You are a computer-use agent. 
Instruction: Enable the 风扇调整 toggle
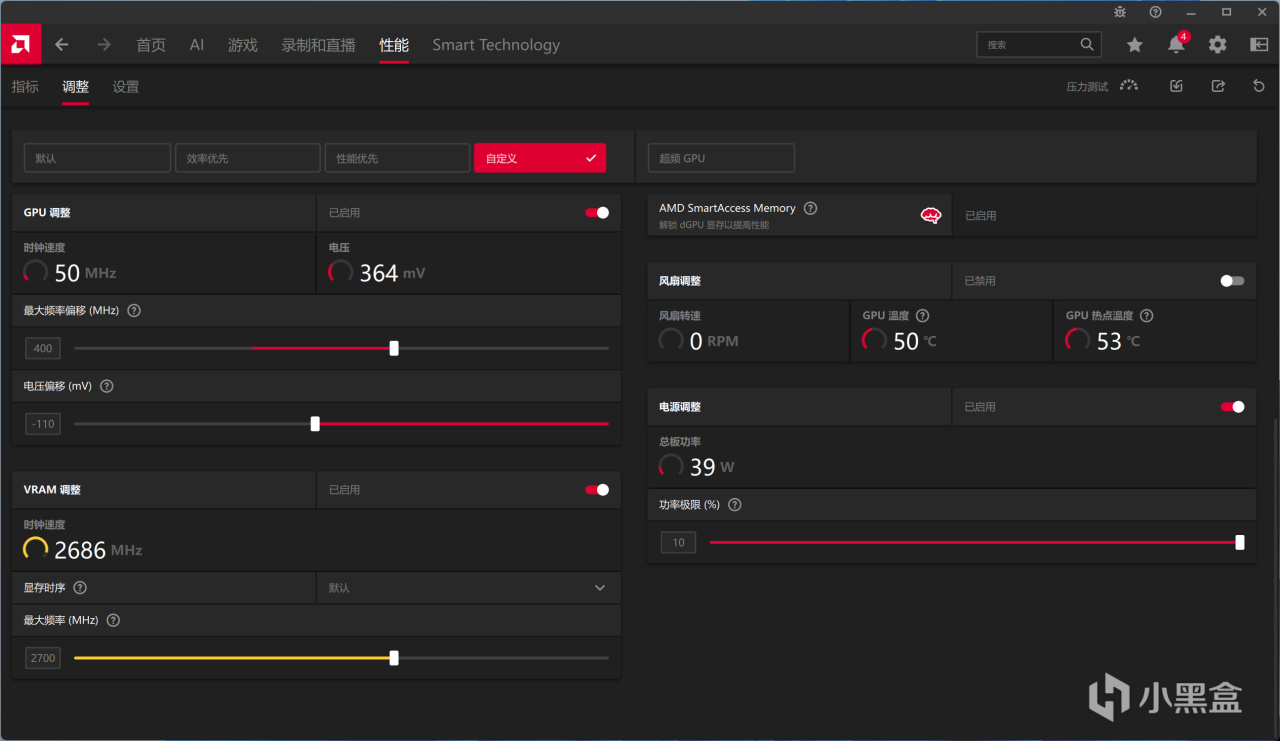[x=1233, y=281]
